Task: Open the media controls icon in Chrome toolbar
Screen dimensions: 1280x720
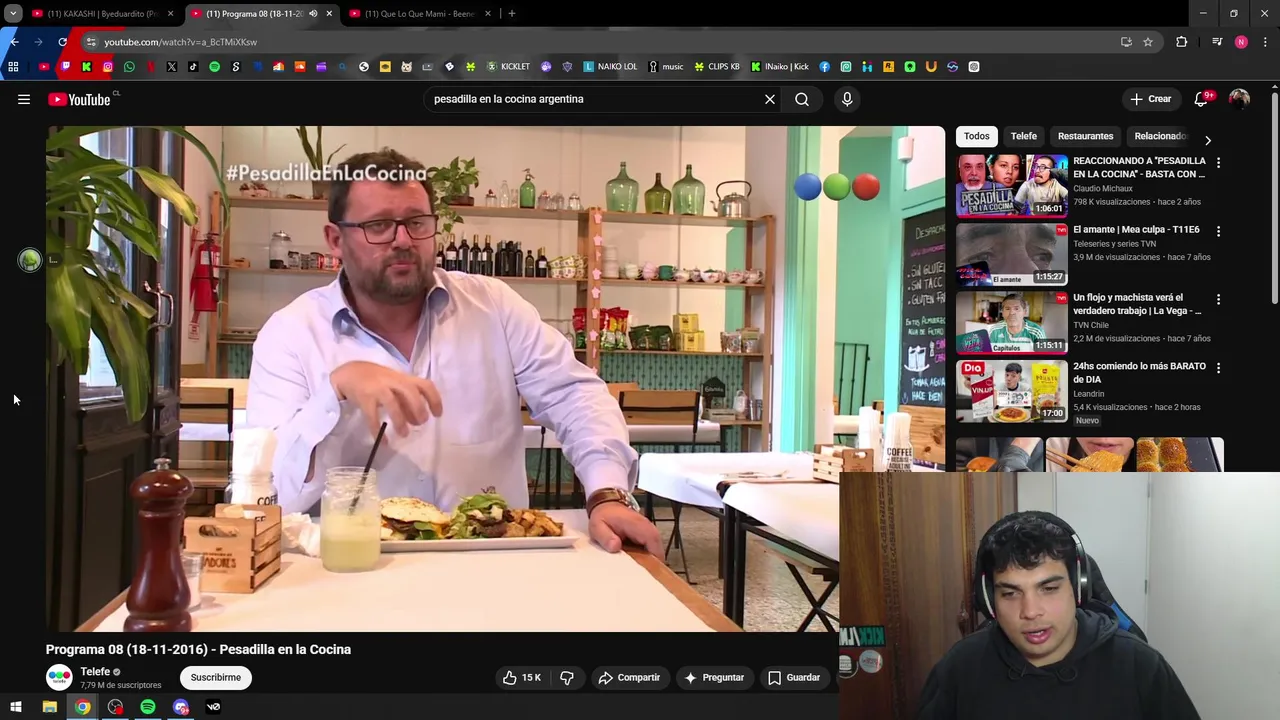Action: click(1217, 42)
